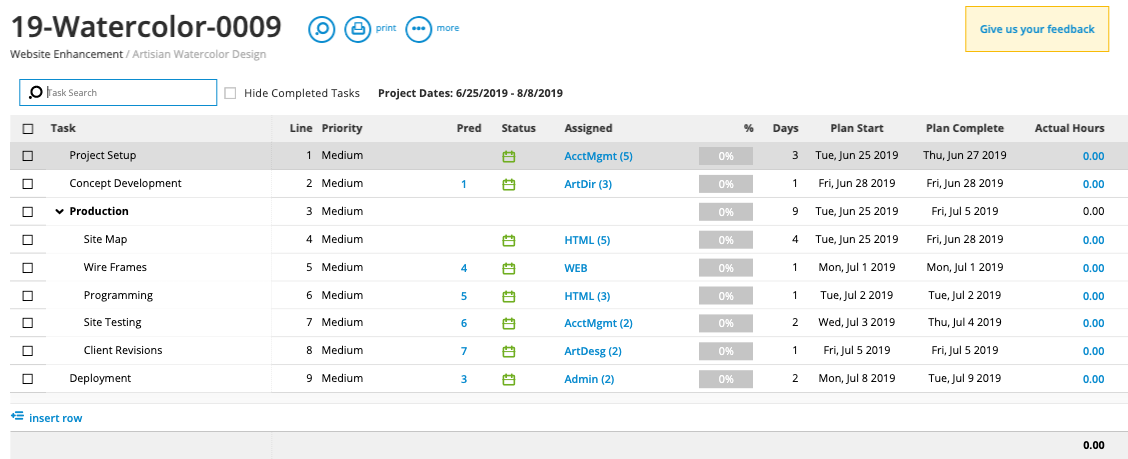This screenshot has width=1128, height=459.
Task: Click Plan Complete date Thu, Jun 27 2019
Action: click(x=965, y=155)
